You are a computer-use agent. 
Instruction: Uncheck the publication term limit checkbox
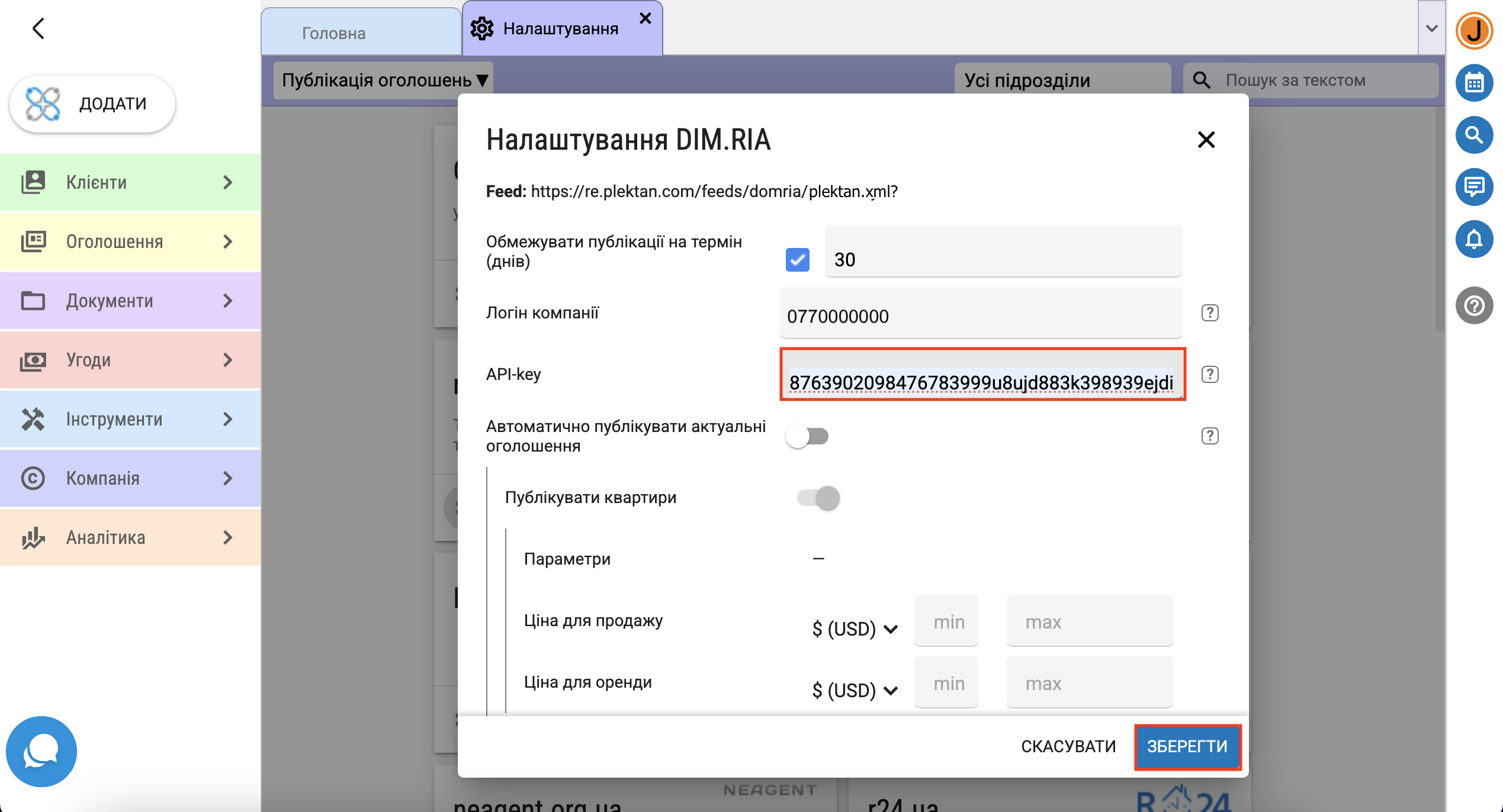pyautogui.click(x=797, y=259)
